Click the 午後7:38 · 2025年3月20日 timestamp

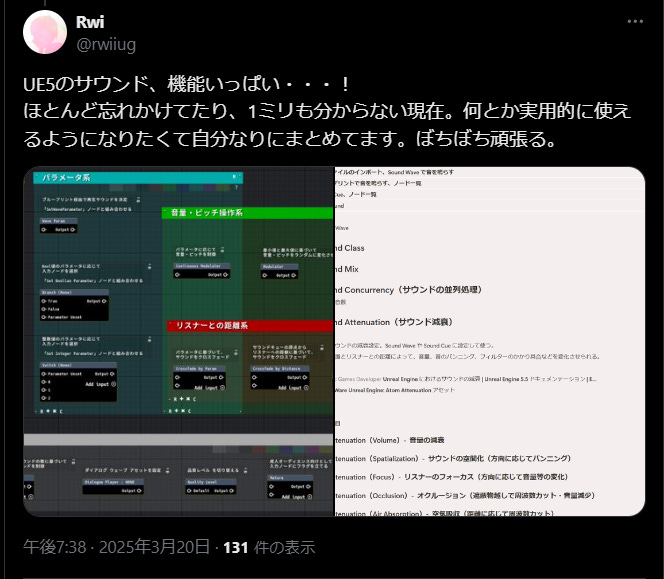116,547
